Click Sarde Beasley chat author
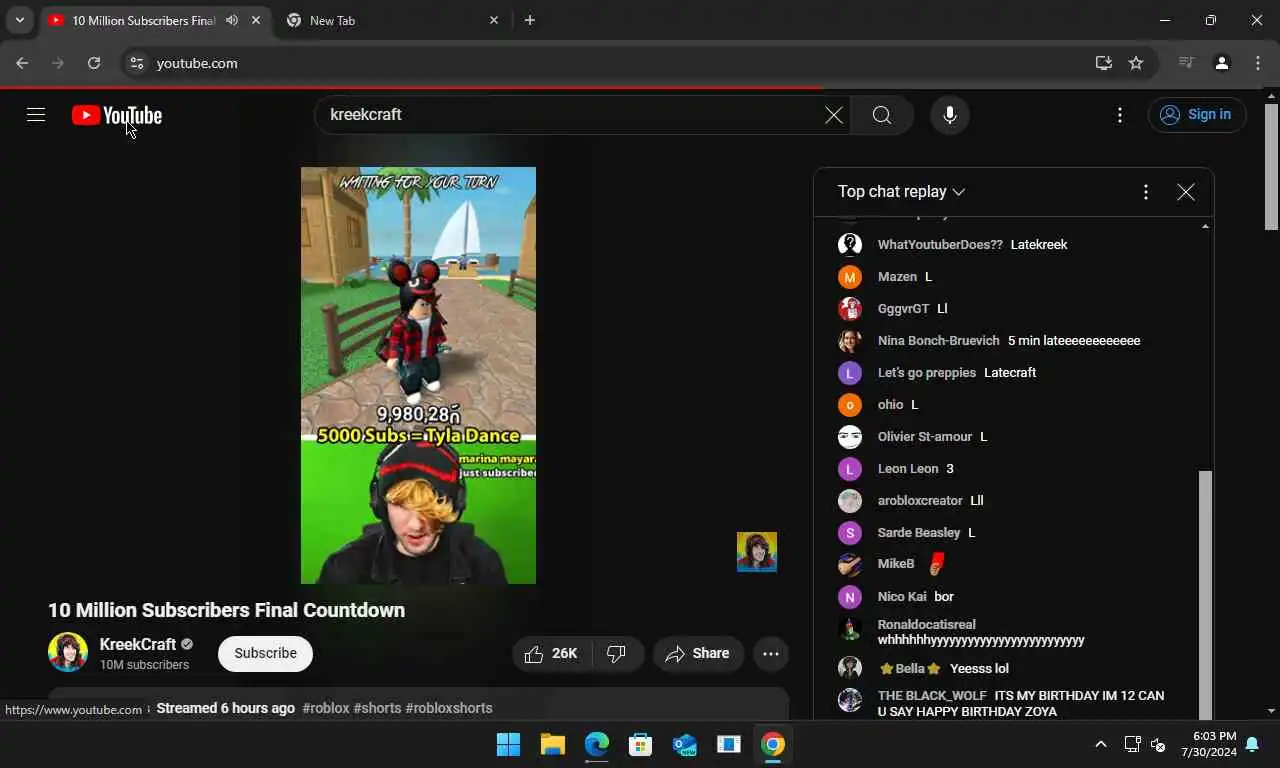Screen dimensions: 1280x768 coord(919,533)
